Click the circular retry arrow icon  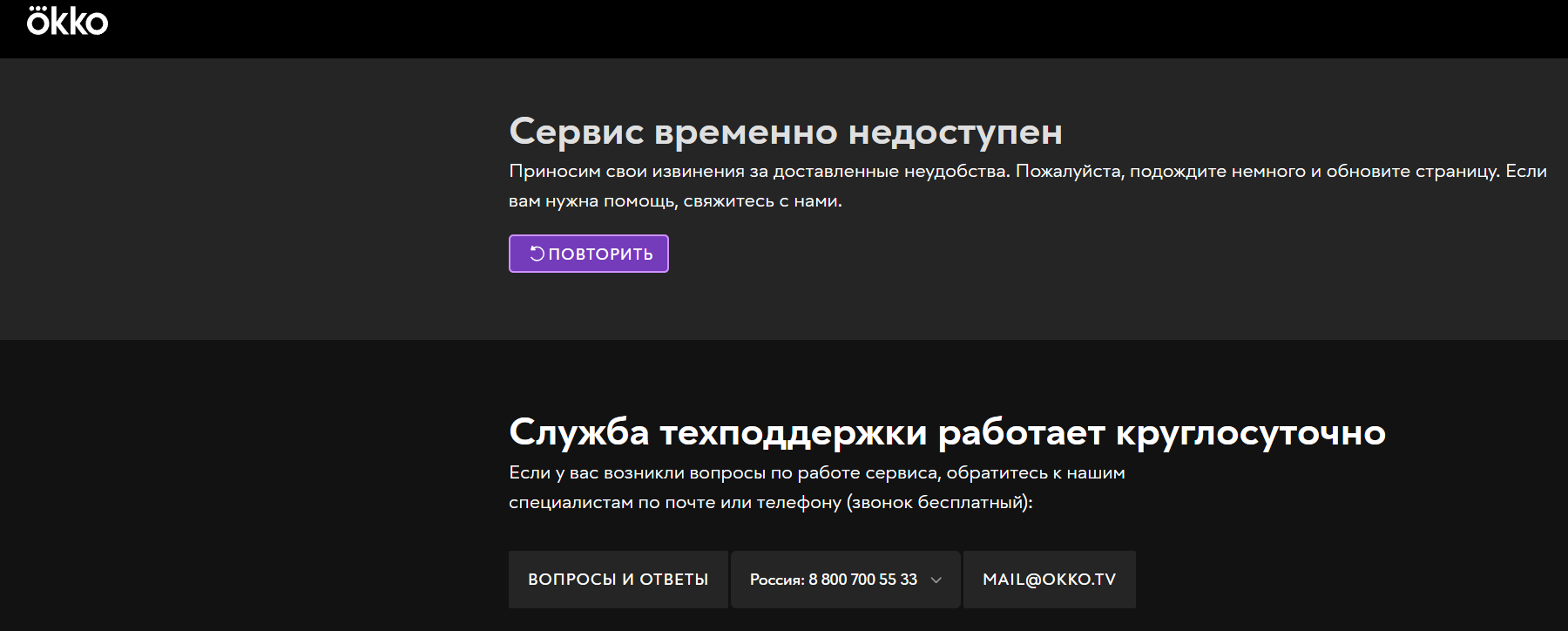[x=537, y=254]
